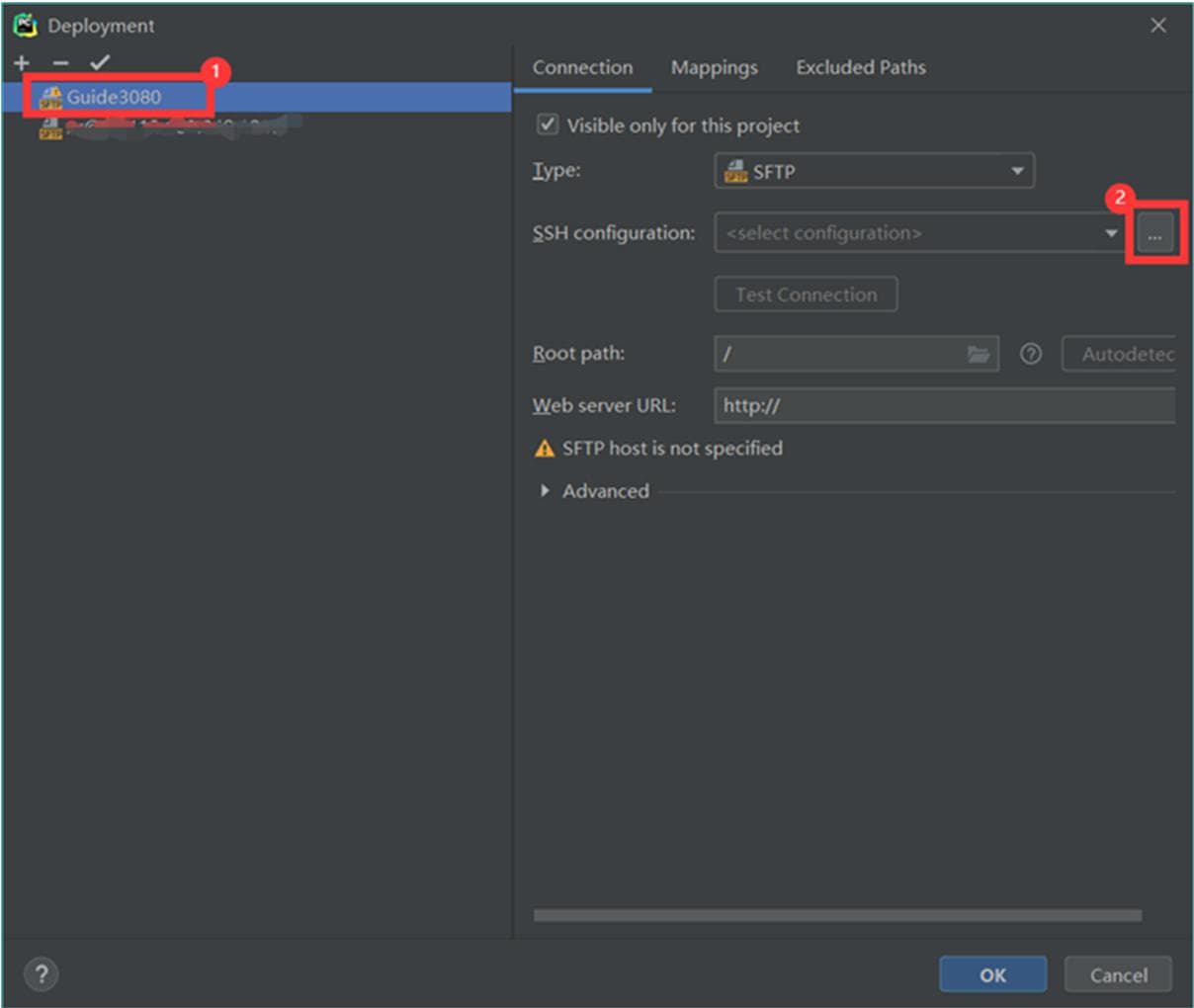Switch to the Mappings tab

pyautogui.click(x=714, y=67)
